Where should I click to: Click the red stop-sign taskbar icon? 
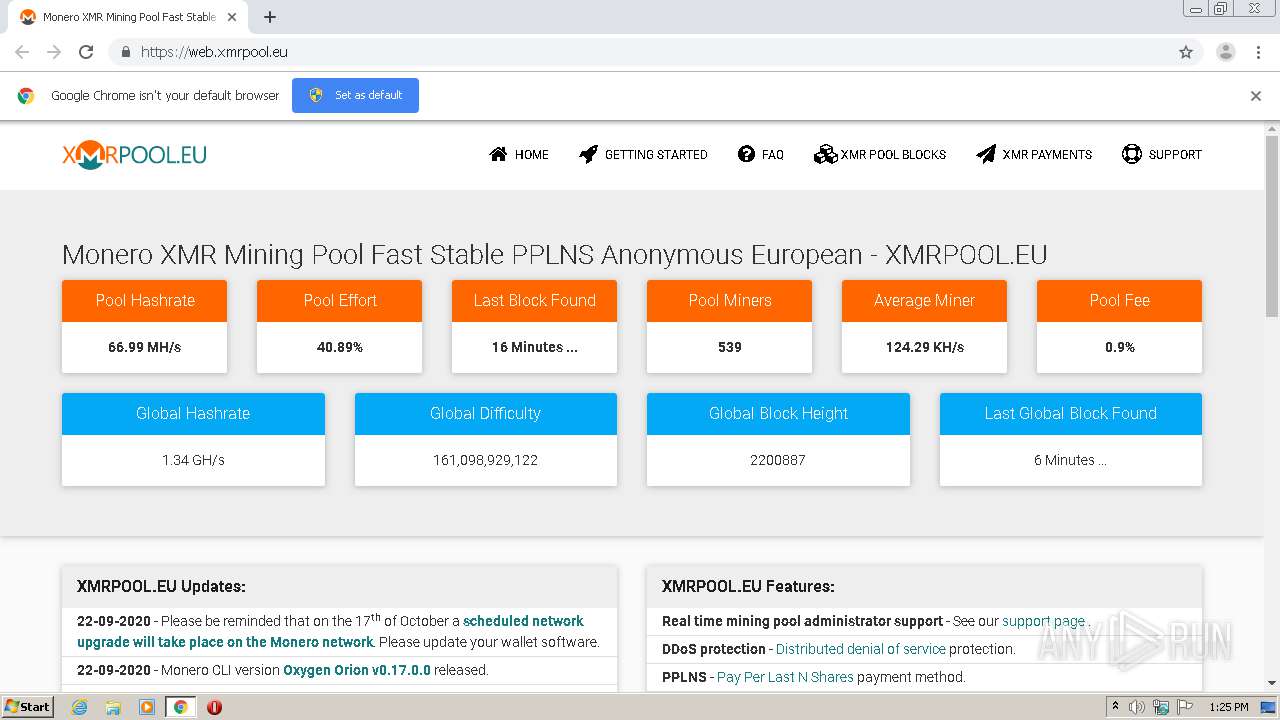click(214, 707)
